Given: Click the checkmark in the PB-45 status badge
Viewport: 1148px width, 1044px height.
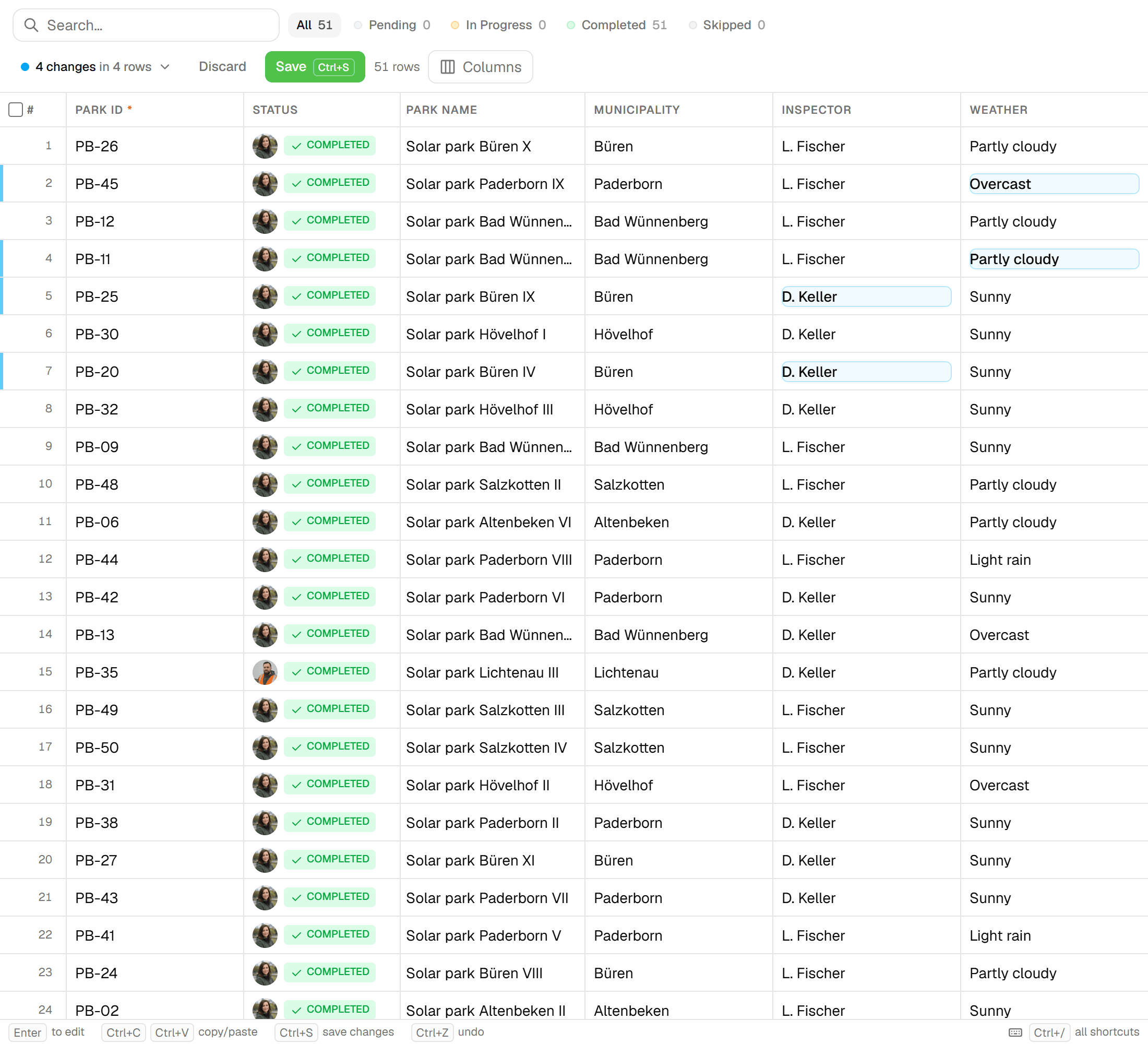Looking at the screenshot, I should (297, 183).
